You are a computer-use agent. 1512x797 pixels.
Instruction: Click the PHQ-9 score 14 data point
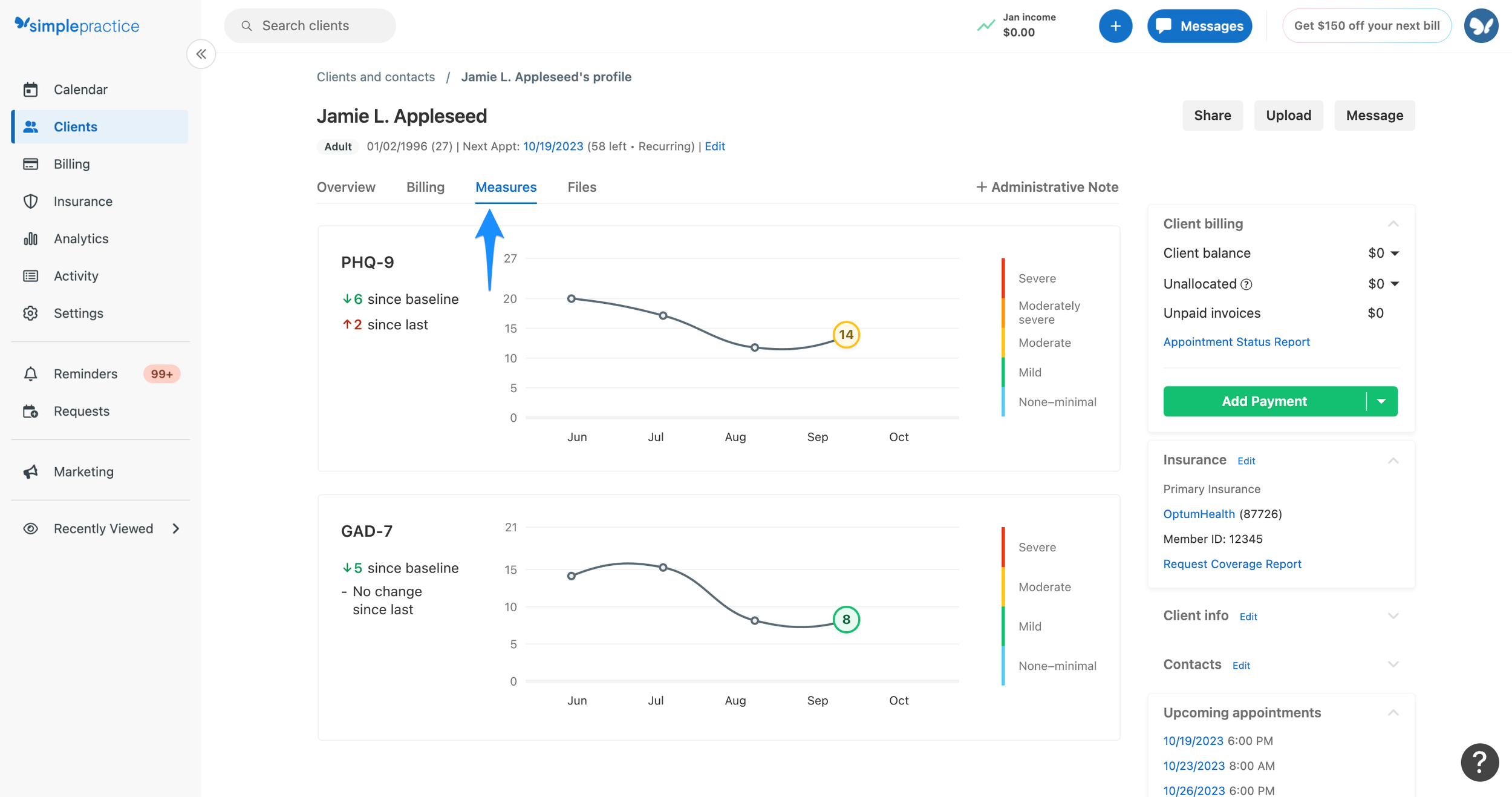[846, 335]
